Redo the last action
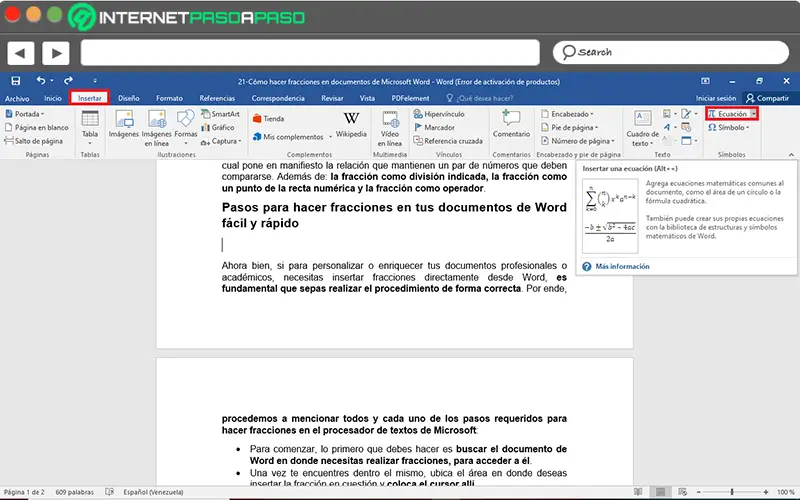This screenshot has height=500, width=800. point(68,81)
